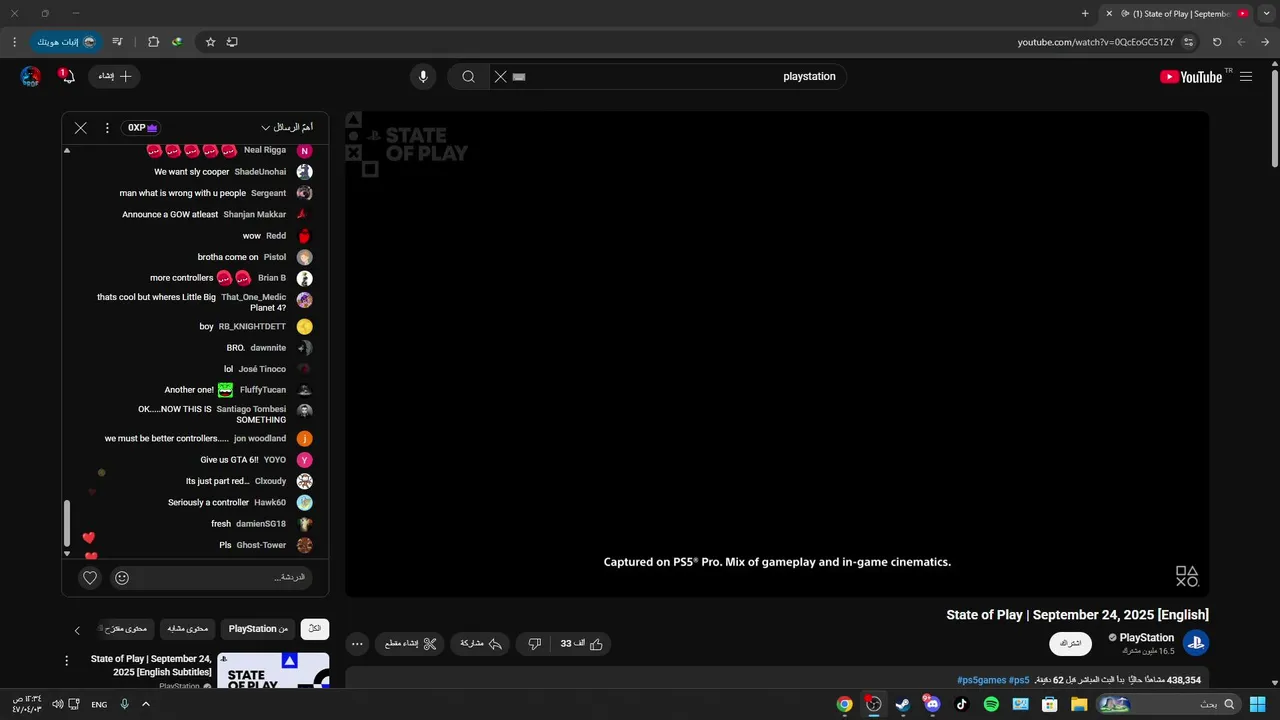Screen dimensions: 1280x720
Task: Click the PlayStation shapes watermark in player
Action: click(x=1187, y=576)
